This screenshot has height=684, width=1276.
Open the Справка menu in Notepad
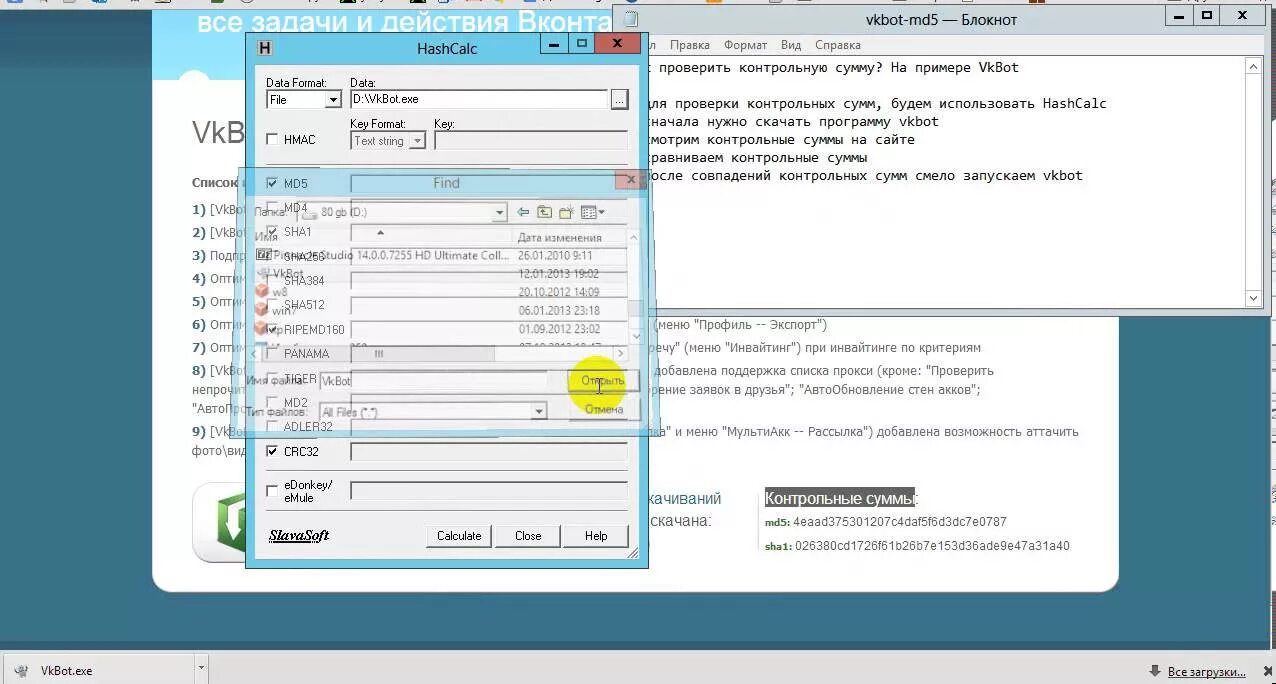(x=838, y=45)
